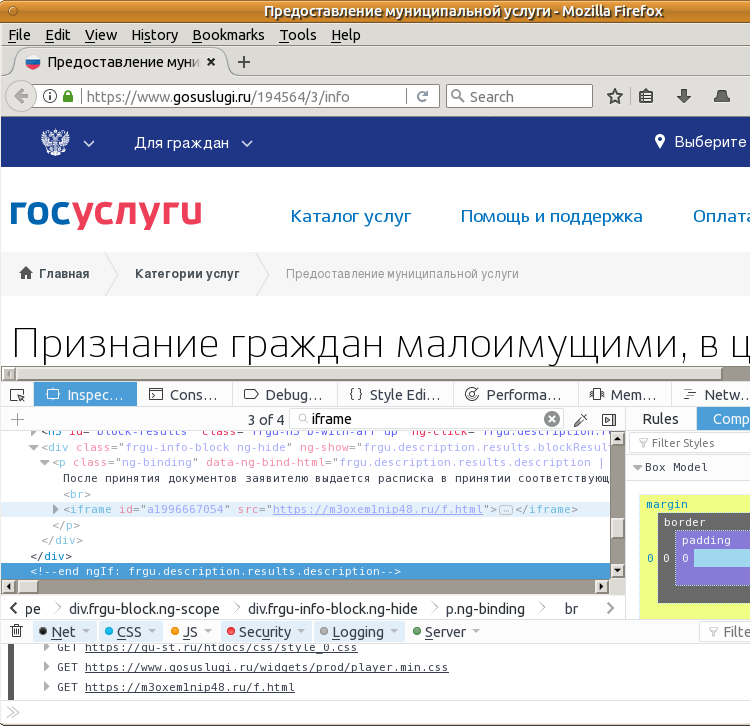Open the downloads arrow icon
The height and width of the screenshot is (726, 750).
[684, 97]
